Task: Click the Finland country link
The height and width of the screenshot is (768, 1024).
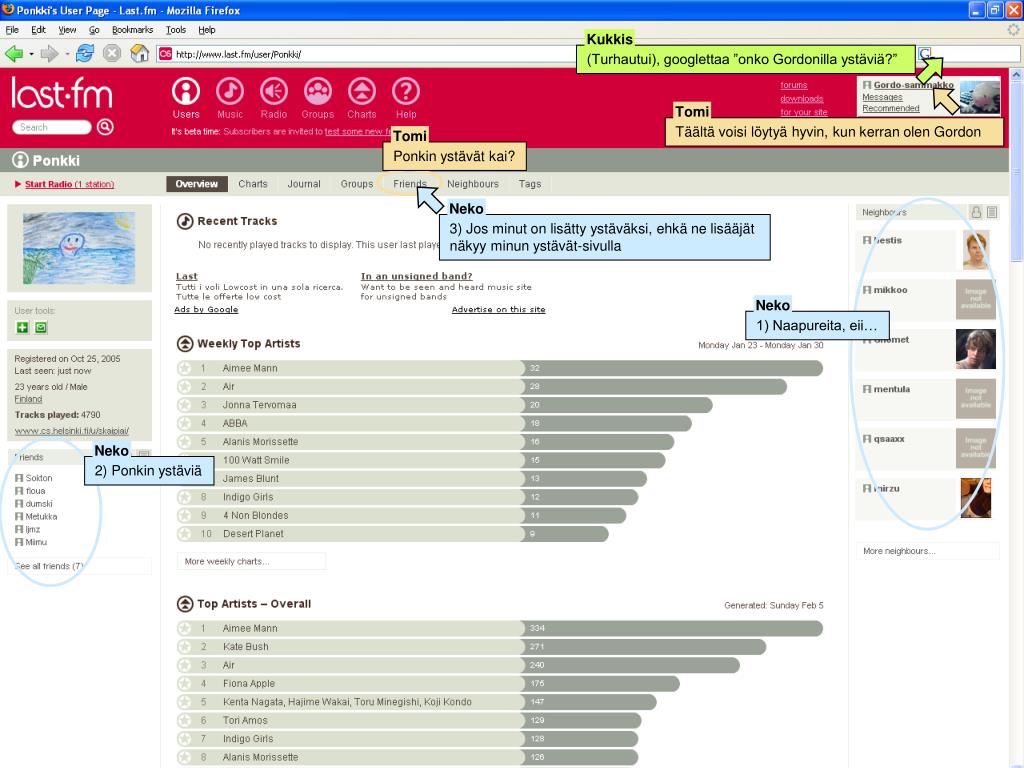Action: pos(28,399)
